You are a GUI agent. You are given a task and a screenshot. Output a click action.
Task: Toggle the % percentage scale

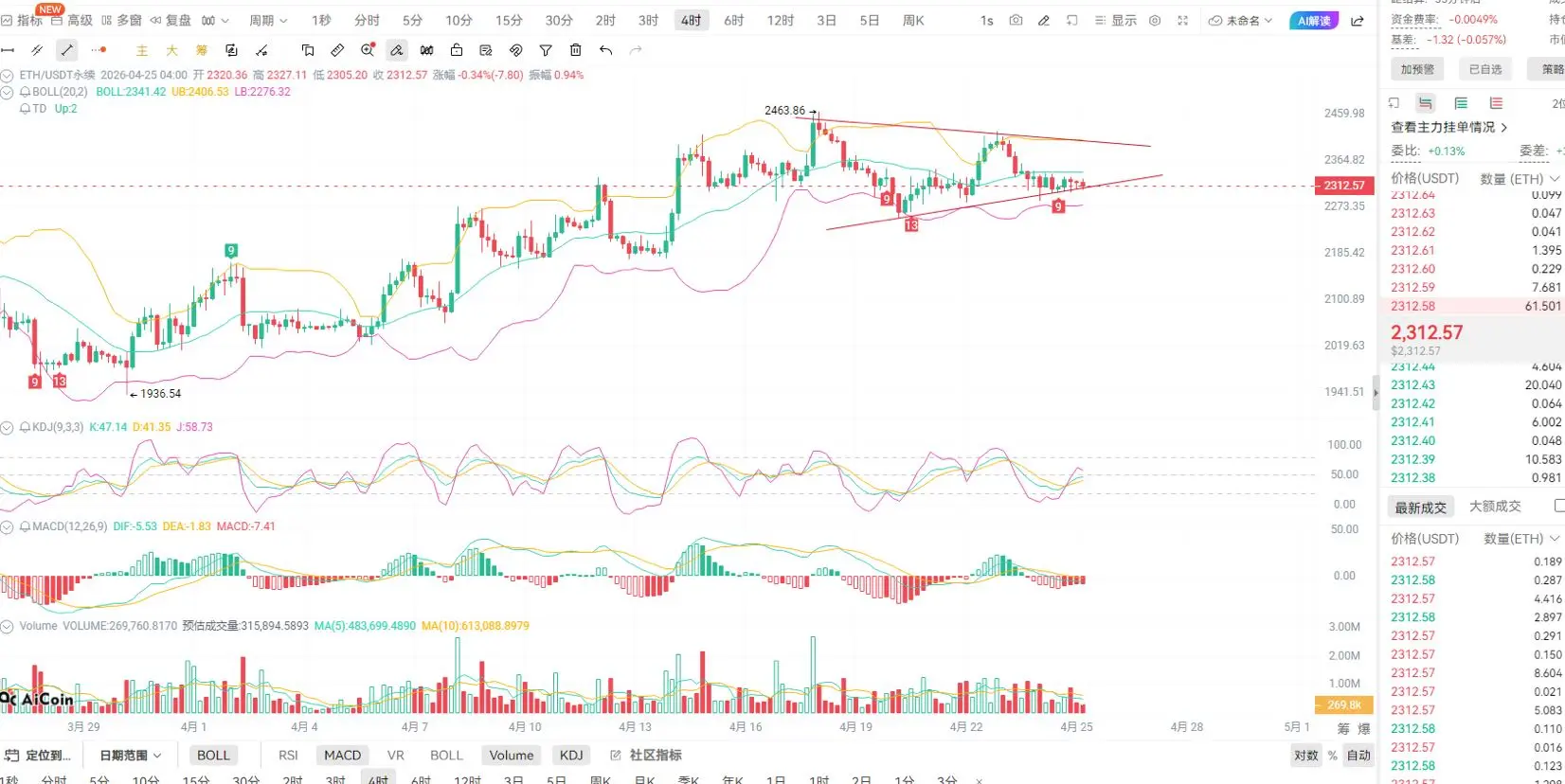coord(1332,755)
